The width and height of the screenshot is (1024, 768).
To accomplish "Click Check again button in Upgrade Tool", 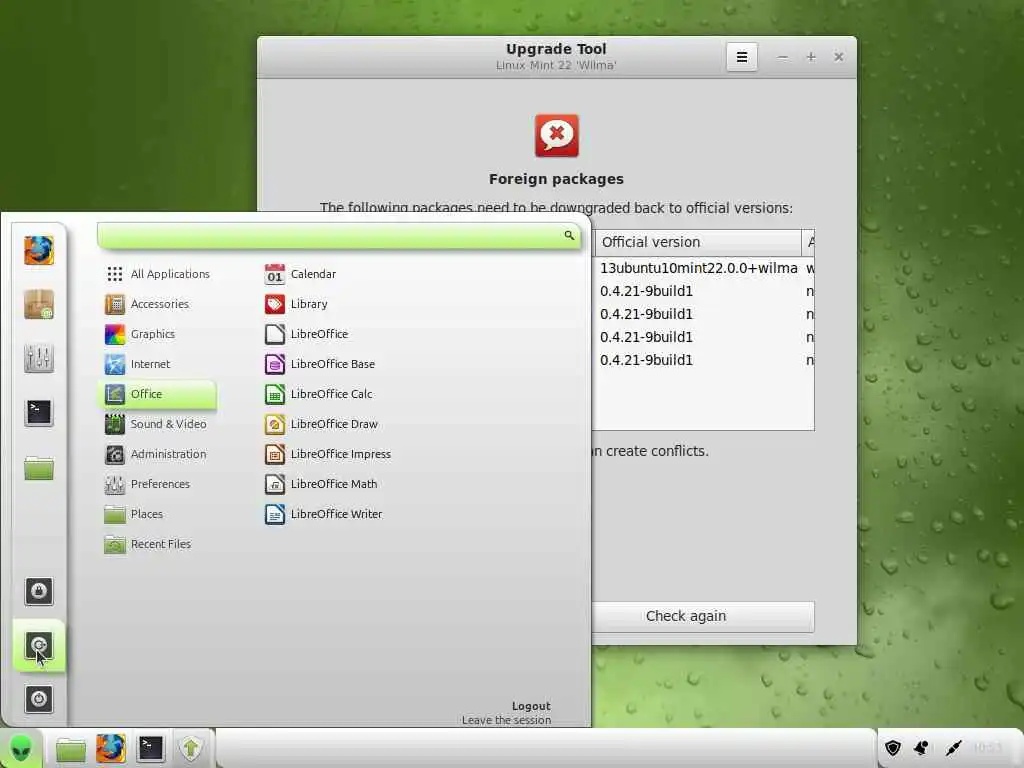I will click(x=703, y=616).
